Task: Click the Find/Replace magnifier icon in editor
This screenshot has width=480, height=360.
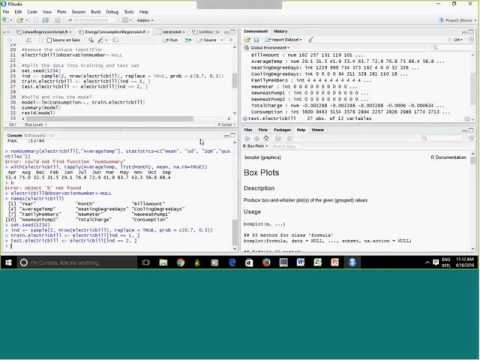Action: click(x=91, y=40)
